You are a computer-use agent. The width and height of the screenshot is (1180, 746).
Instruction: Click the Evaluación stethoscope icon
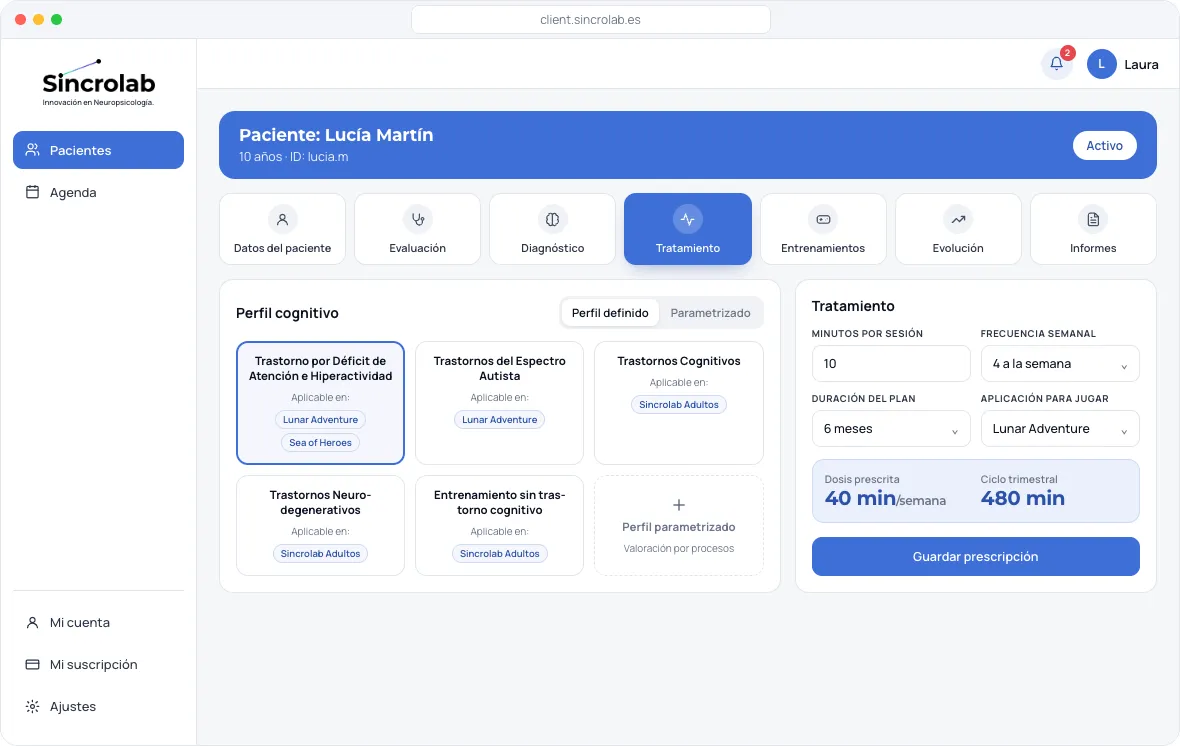418,219
